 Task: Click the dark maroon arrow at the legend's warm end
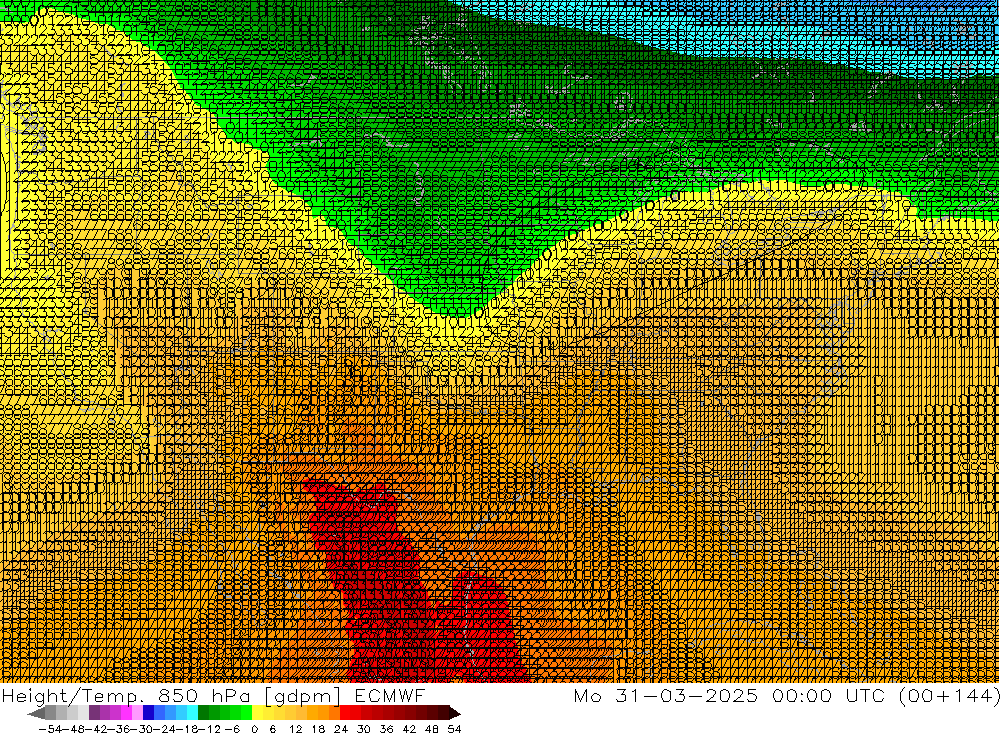(x=455, y=713)
